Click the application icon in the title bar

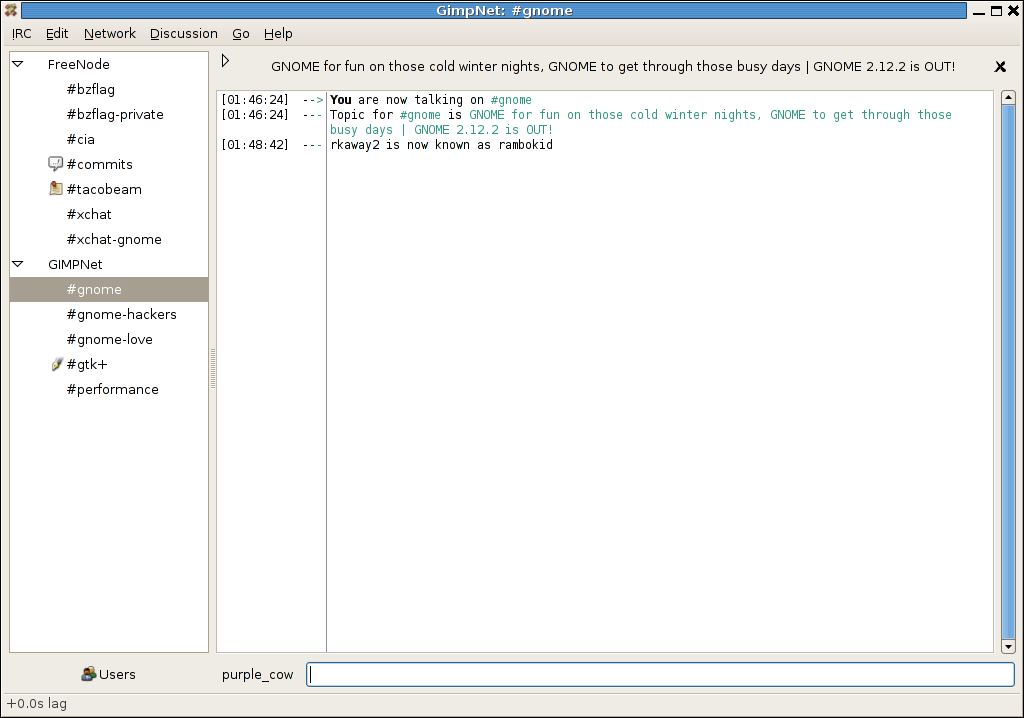click(10, 10)
